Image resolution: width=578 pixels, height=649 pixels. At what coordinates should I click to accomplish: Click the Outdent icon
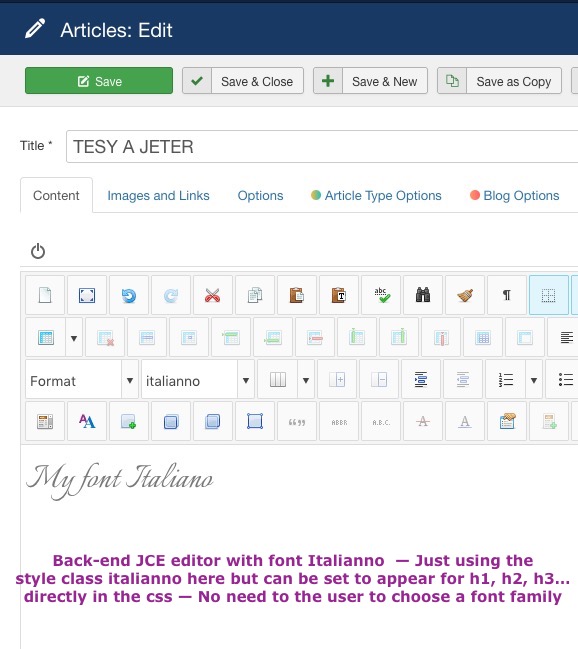click(x=463, y=379)
